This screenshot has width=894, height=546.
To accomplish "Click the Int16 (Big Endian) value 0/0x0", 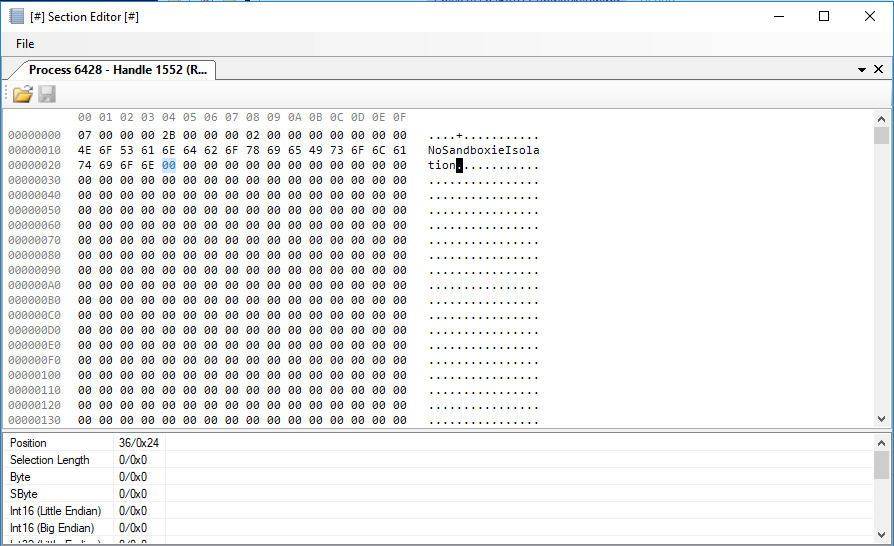I will (x=132, y=528).
